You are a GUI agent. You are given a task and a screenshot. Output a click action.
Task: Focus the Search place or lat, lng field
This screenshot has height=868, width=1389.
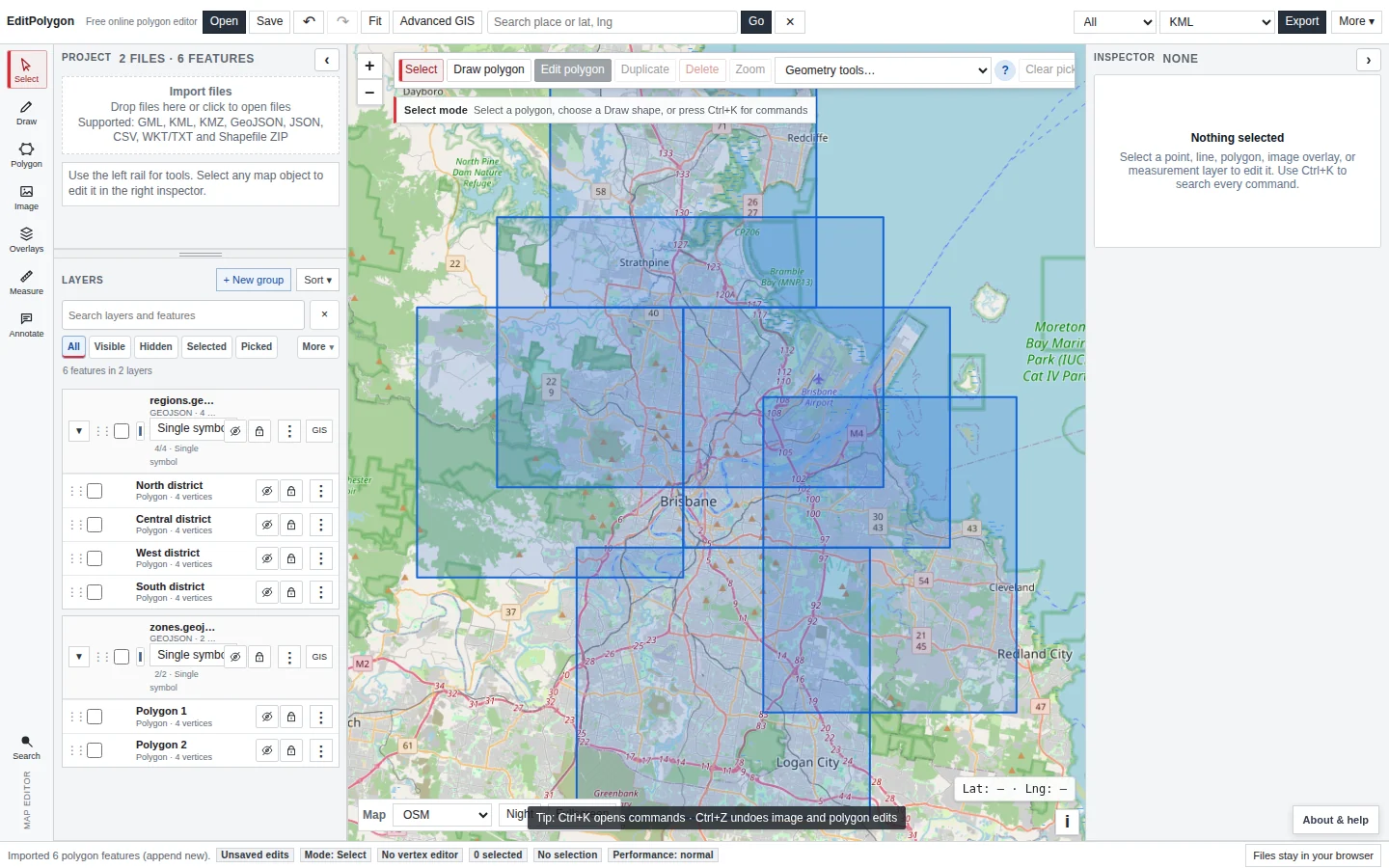tap(612, 21)
